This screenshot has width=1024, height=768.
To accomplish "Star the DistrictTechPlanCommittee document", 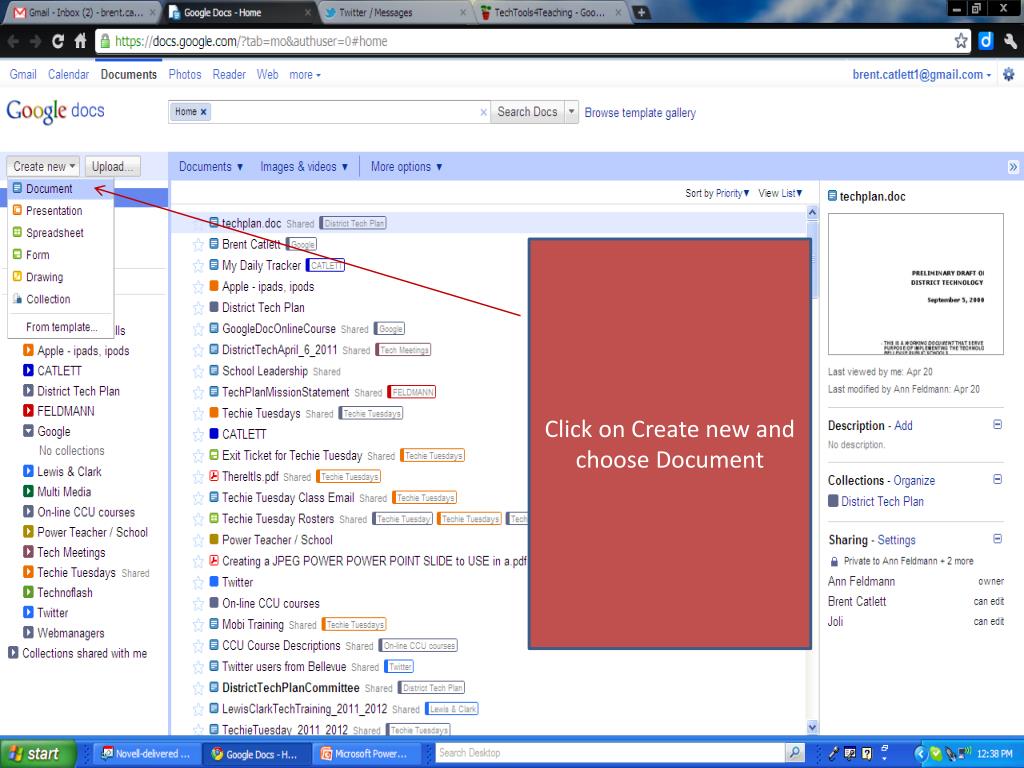I will point(198,688).
